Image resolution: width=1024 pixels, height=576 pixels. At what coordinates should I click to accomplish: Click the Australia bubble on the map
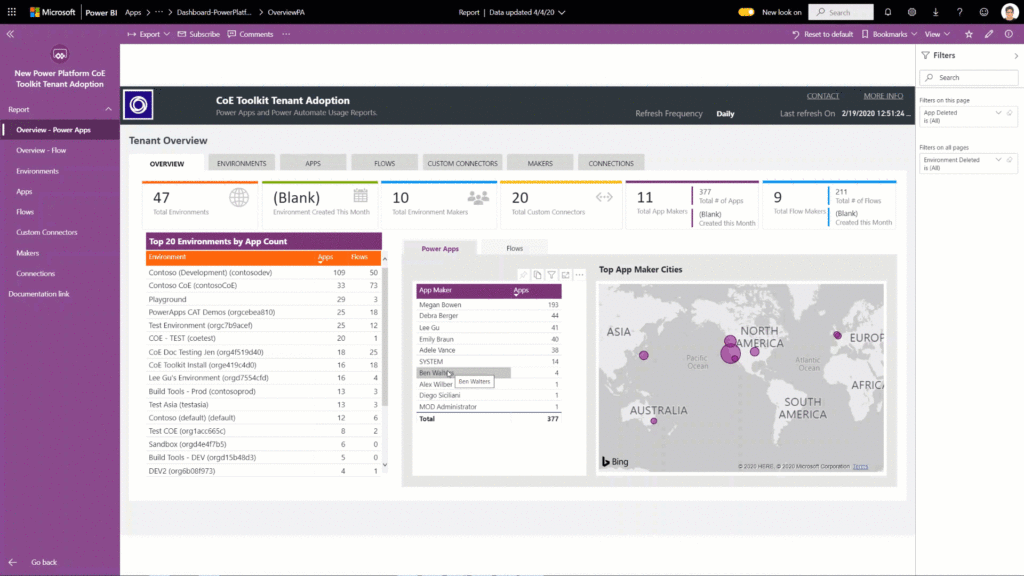(x=654, y=421)
